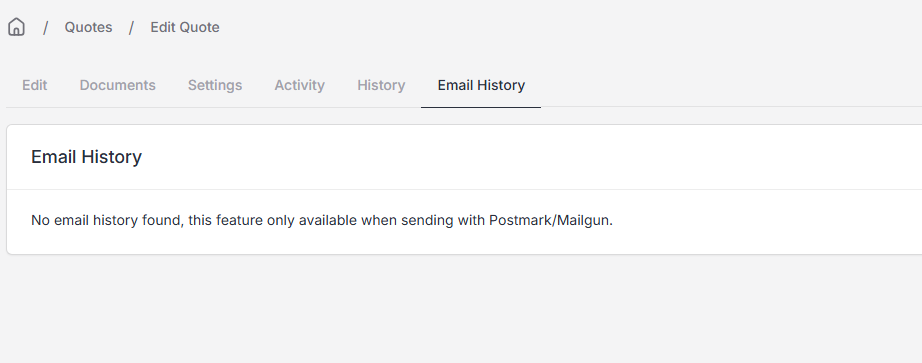Go to the dashboard via home icon
This screenshot has height=363, width=922.
(x=16, y=27)
